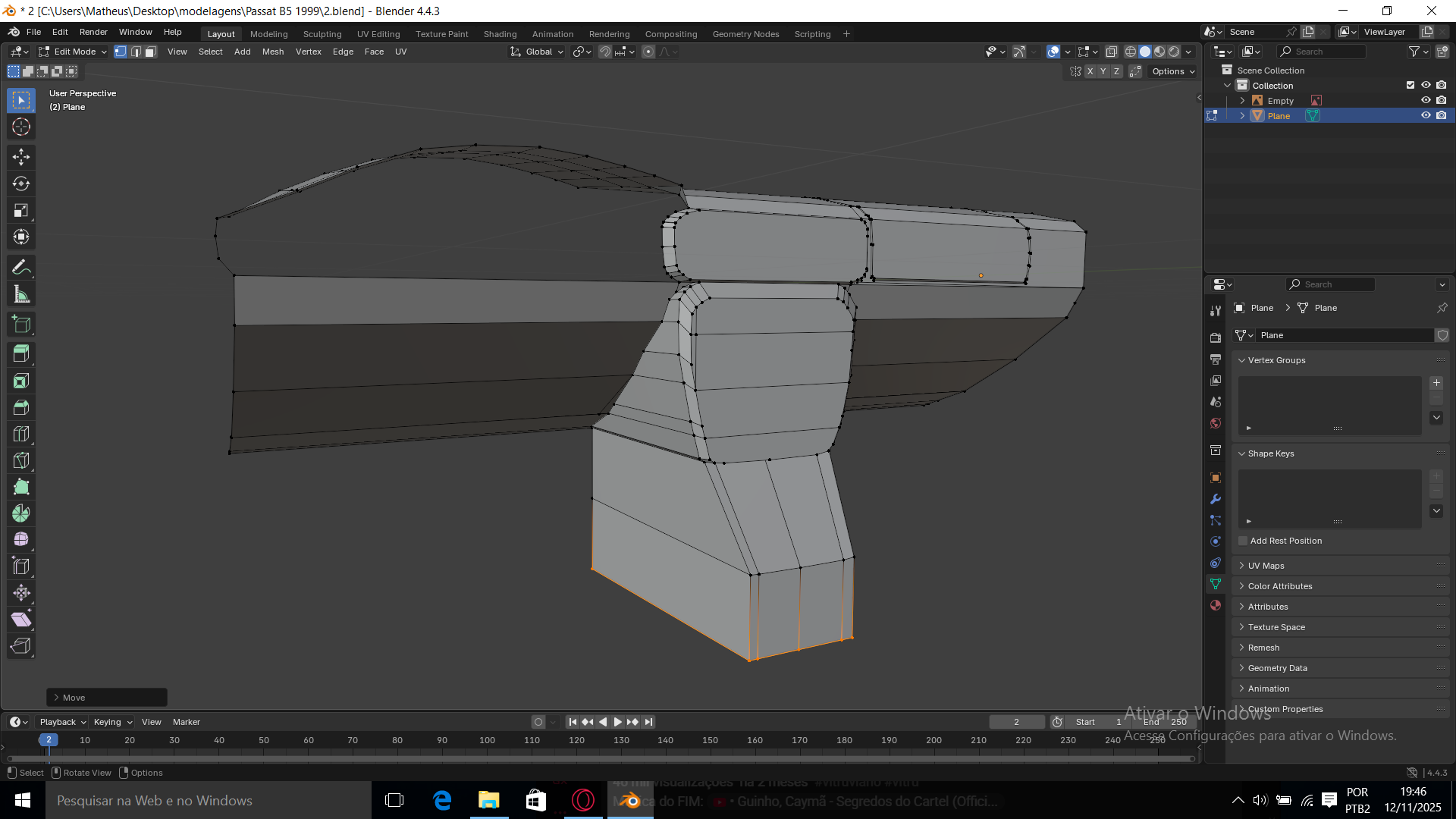Activate the Rotate tool
Image resolution: width=1456 pixels, height=819 pixels.
tap(21, 184)
